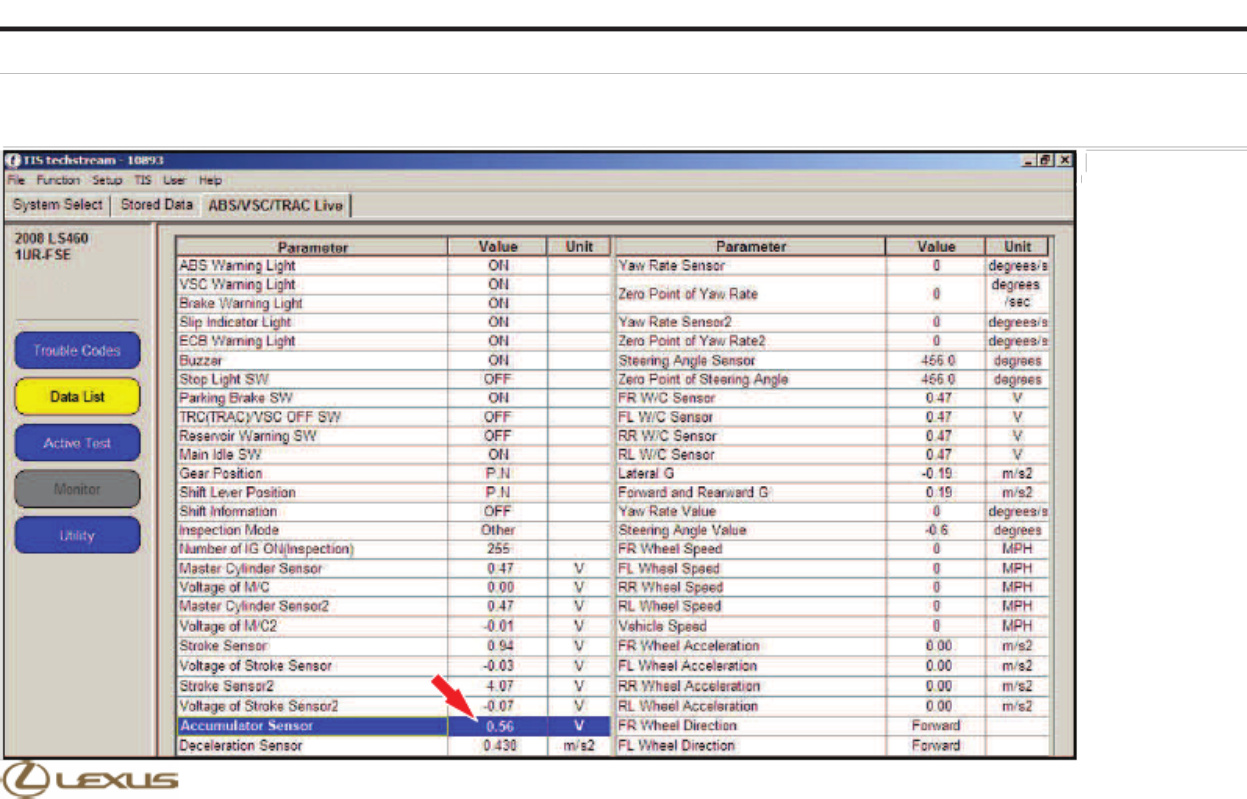Select the Voltage of Stroke Sensor2 parameter
Screen dimensions: 1247x799
[x=258, y=706]
